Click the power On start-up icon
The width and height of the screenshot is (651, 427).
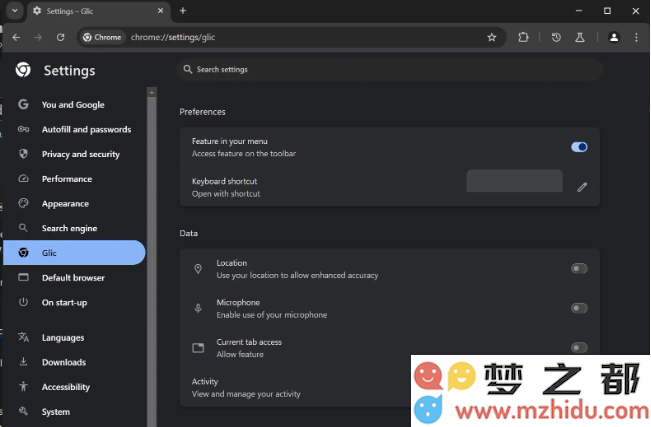23,302
